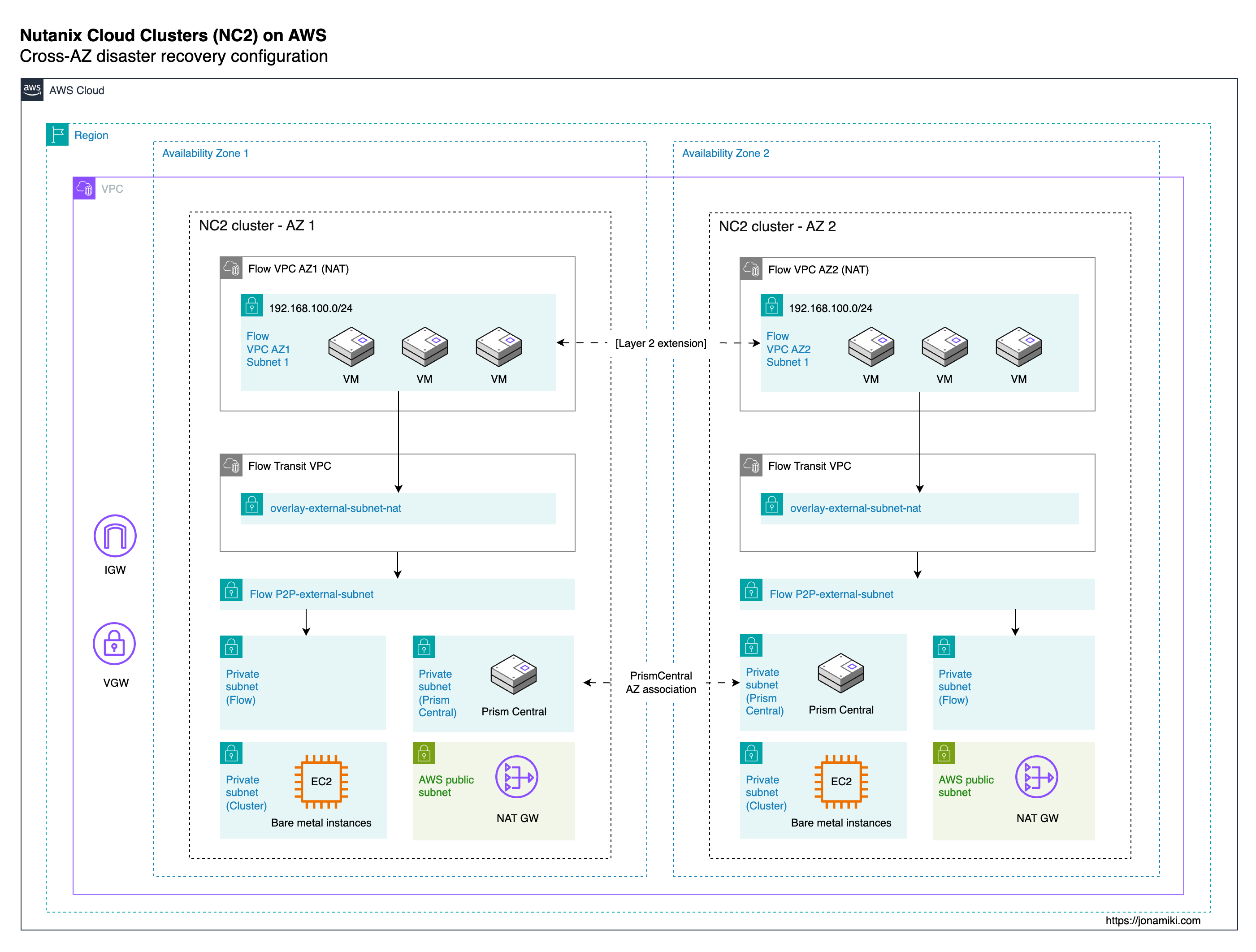Click the lock icon of AZ1 overlay-external-subnet-nat
The height and width of the screenshot is (952, 1256).
tap(252, 504)
